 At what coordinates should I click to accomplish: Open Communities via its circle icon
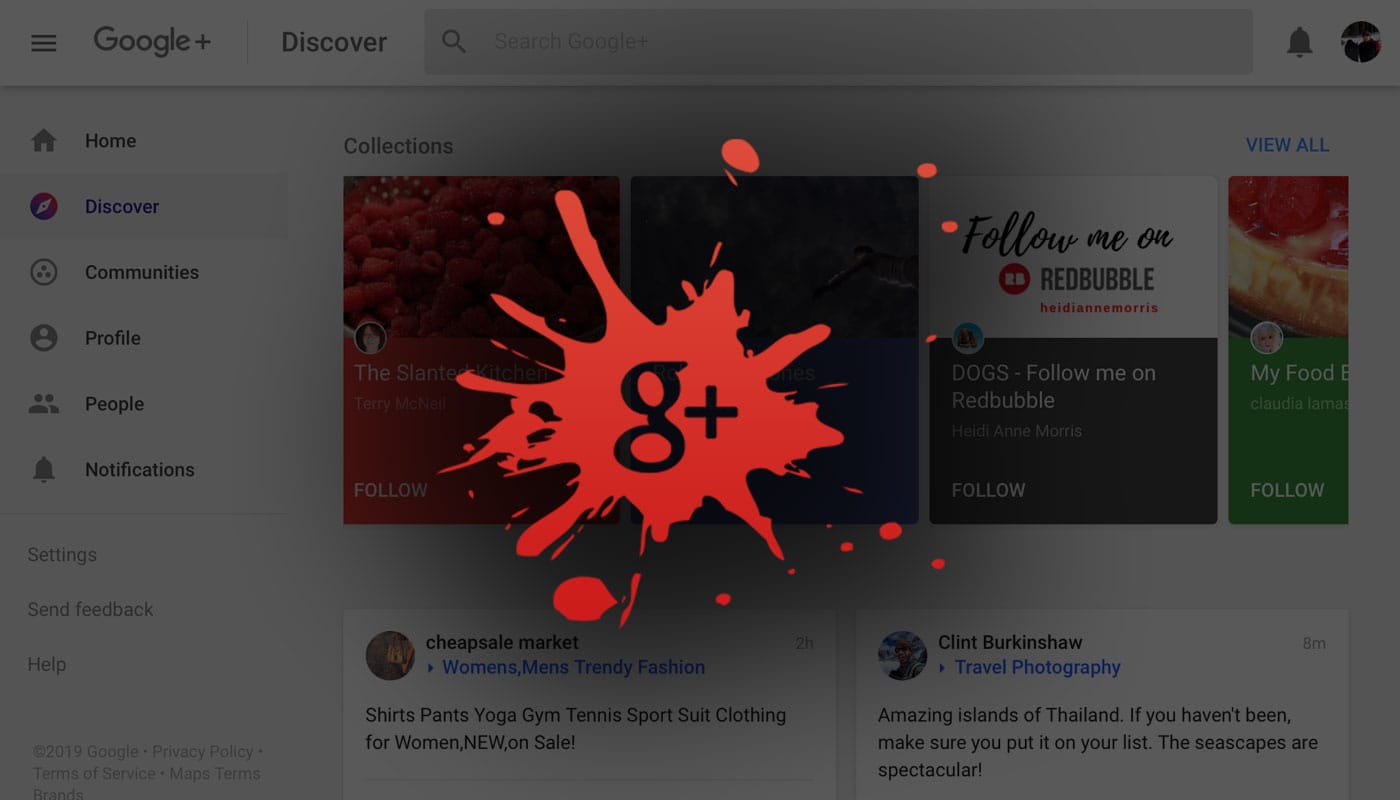pos(44,272)
